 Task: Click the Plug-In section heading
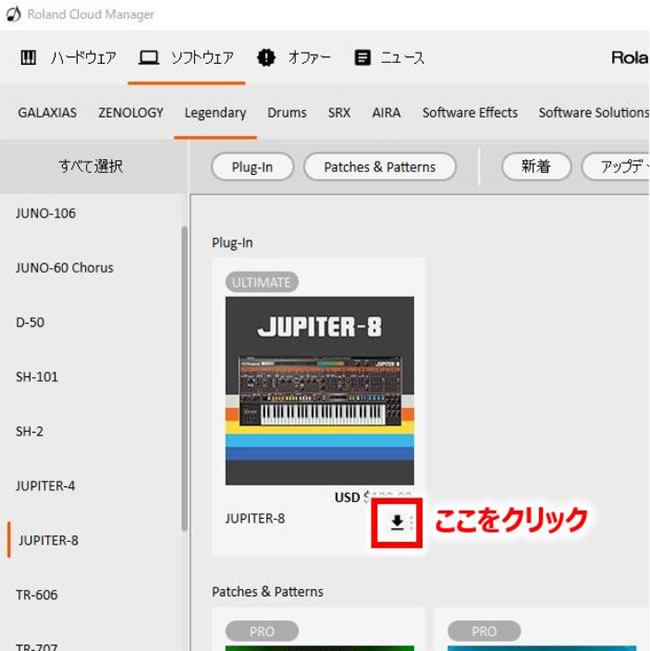(232, 243)
